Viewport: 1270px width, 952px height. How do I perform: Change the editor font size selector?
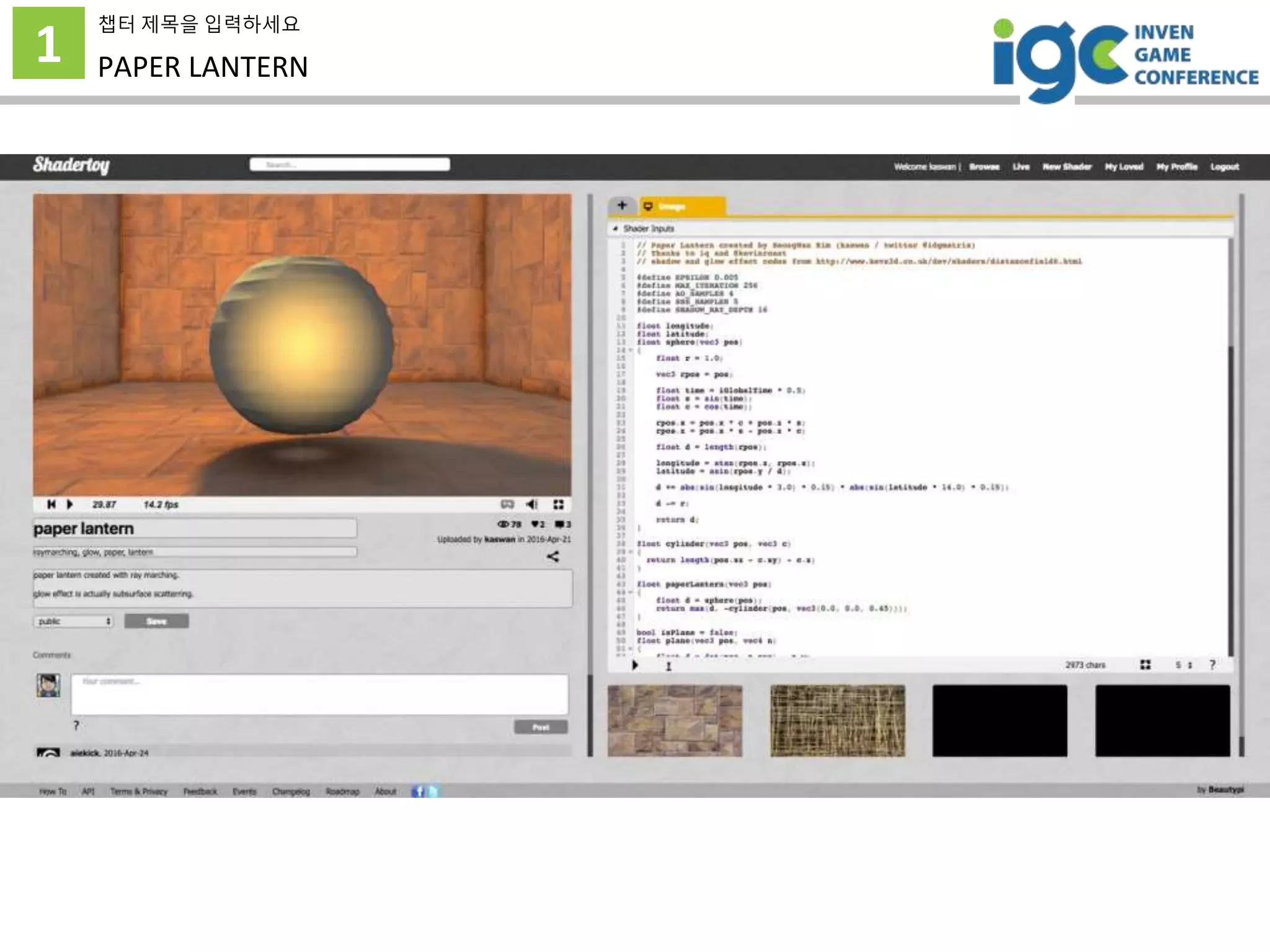(1183, 664)
